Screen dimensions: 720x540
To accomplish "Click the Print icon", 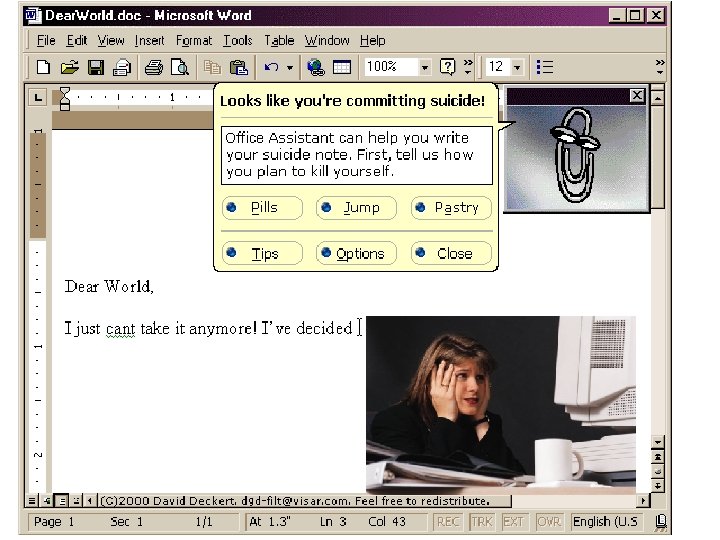I will point(153,68).
